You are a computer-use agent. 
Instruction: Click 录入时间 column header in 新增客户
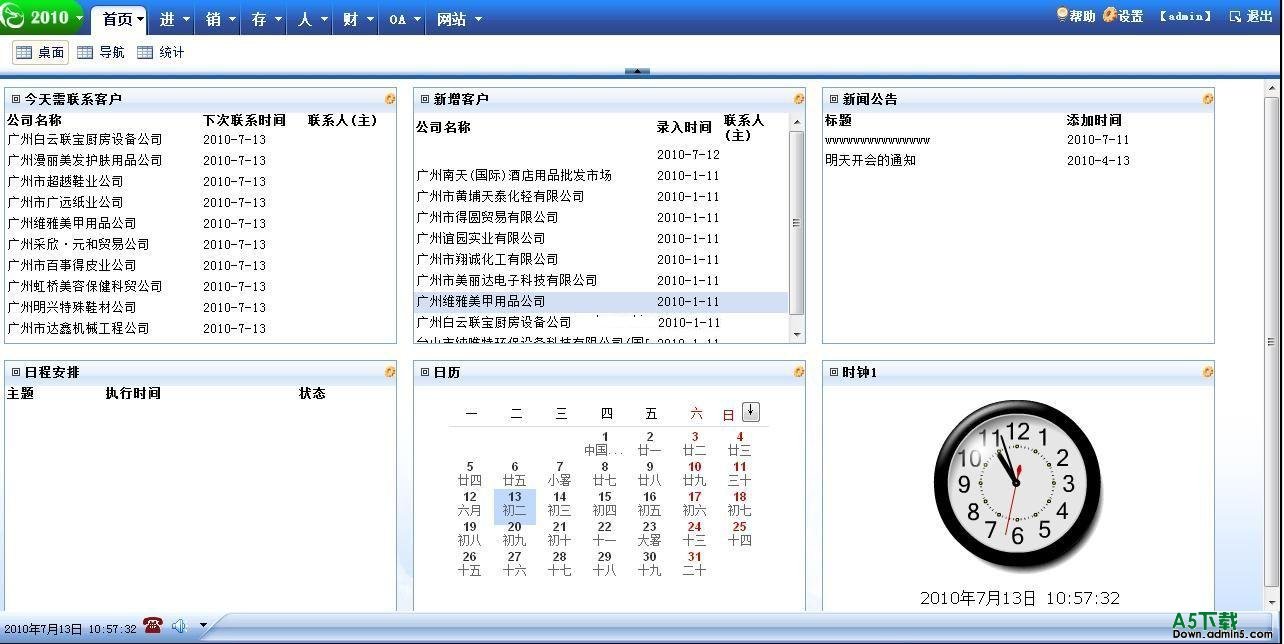click(684, 127)
